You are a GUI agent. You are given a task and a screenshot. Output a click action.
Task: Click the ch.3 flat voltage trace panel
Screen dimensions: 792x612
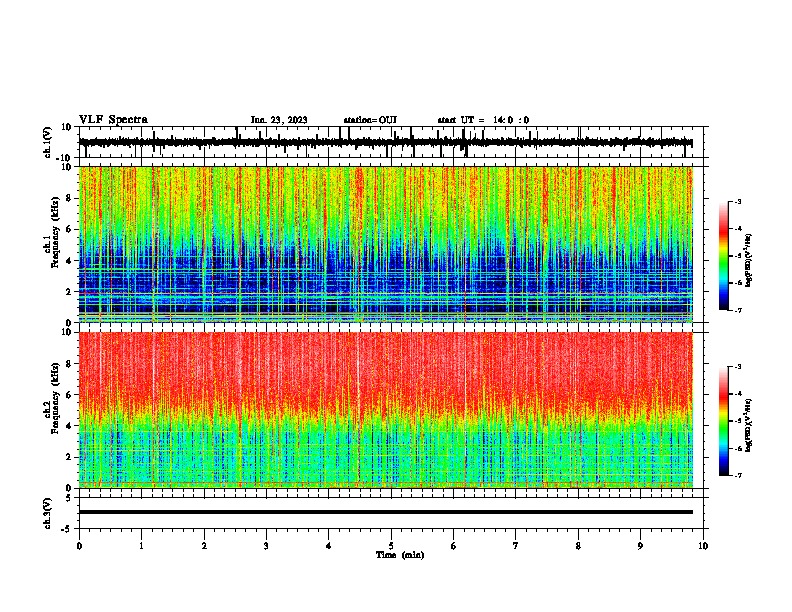(x=391, y=513)
